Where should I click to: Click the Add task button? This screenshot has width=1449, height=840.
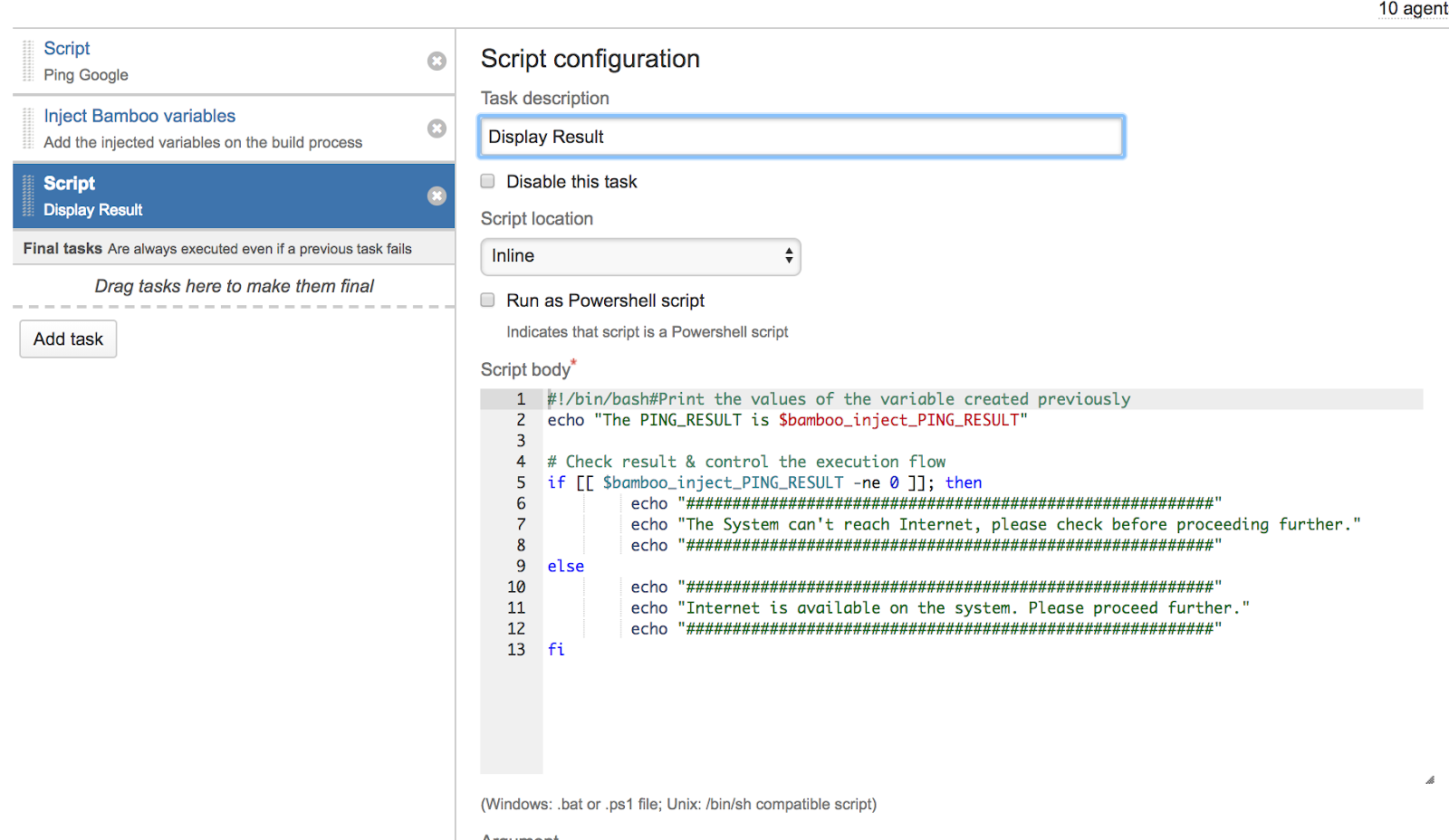[67, 339]
